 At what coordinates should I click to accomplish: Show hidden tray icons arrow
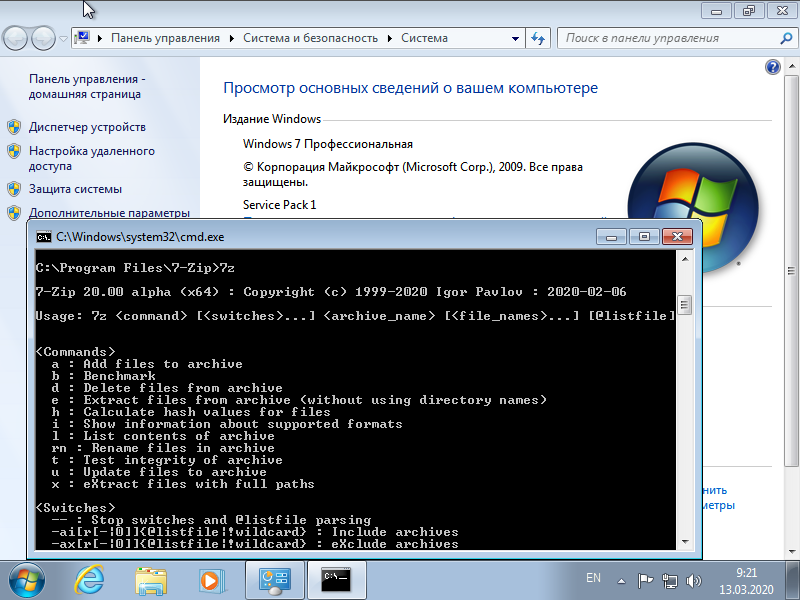[x=621, y=581]
